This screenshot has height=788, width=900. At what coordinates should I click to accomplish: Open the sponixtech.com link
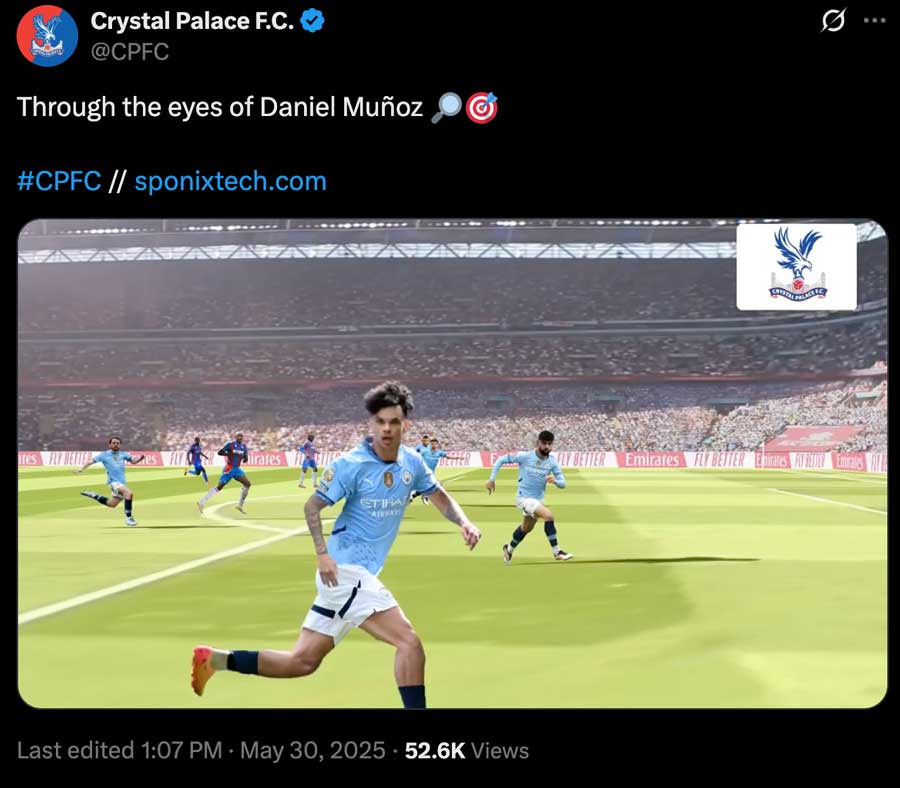pyautogui.click(x=230, y=181)
